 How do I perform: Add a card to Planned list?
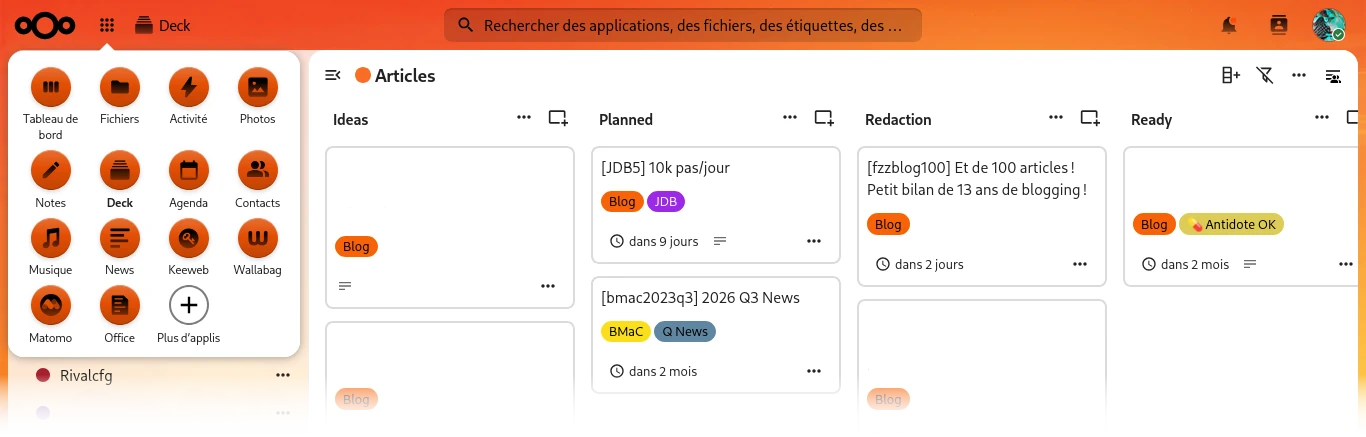(824, 118)
